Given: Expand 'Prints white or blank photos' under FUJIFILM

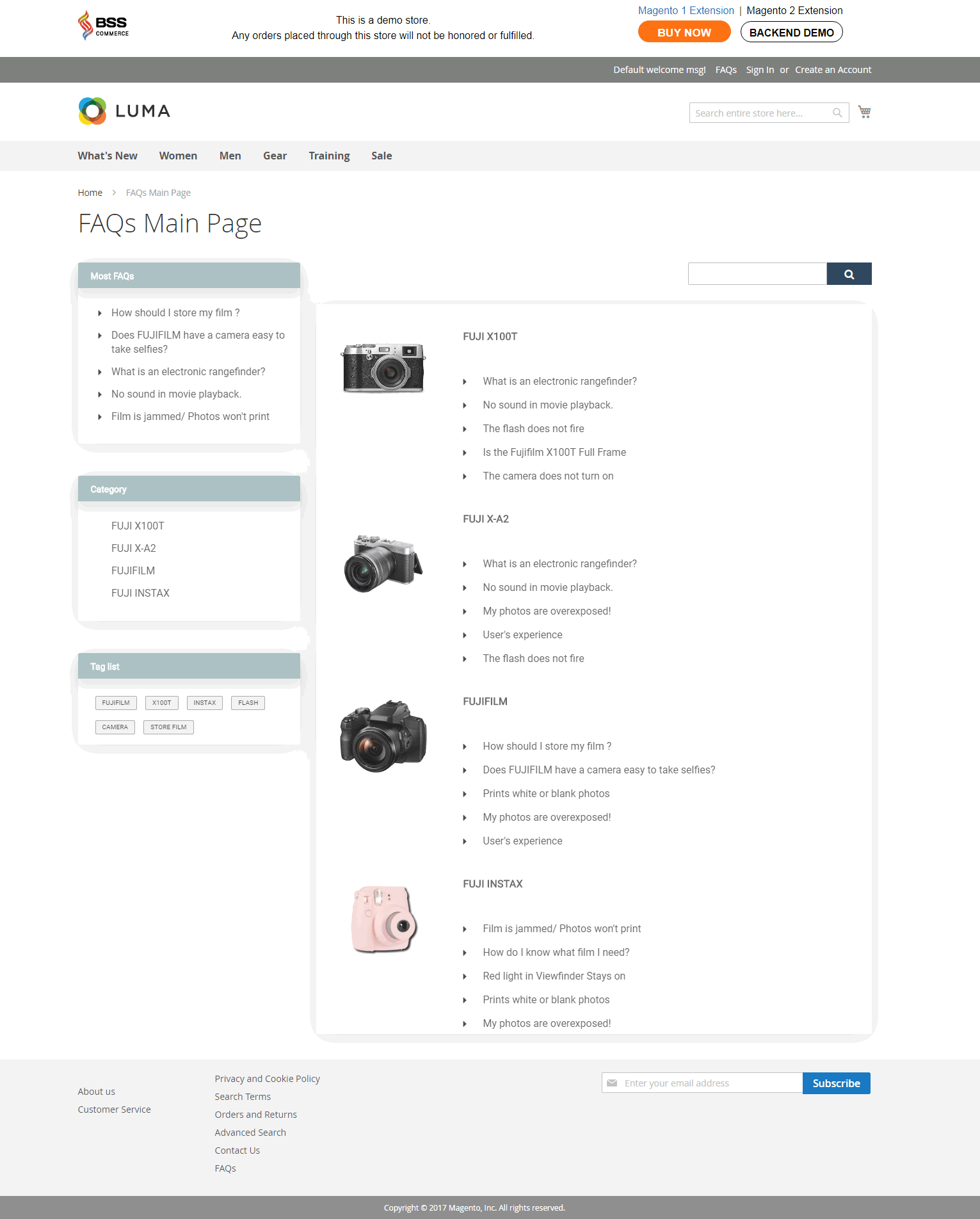Looking at the screenshot, I should [546, 793].
